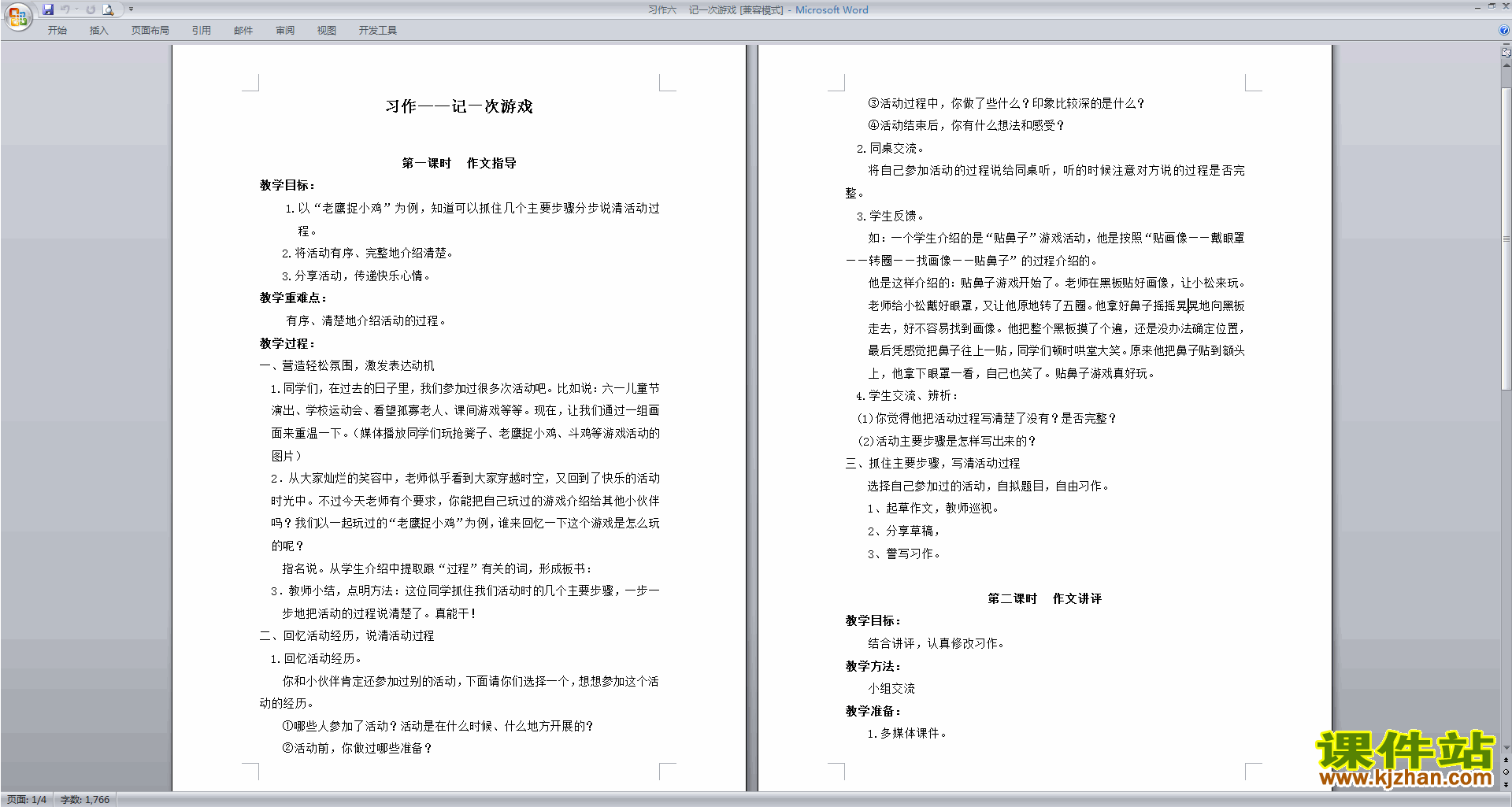Save the document with the floppy icon
This screenshot has height=807, width=1512.
(48, 9)
